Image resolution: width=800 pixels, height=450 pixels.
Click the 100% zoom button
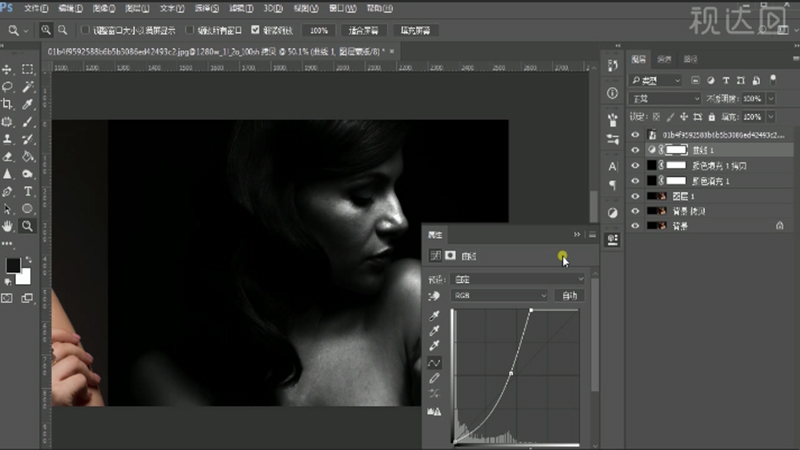click(319, 31)
